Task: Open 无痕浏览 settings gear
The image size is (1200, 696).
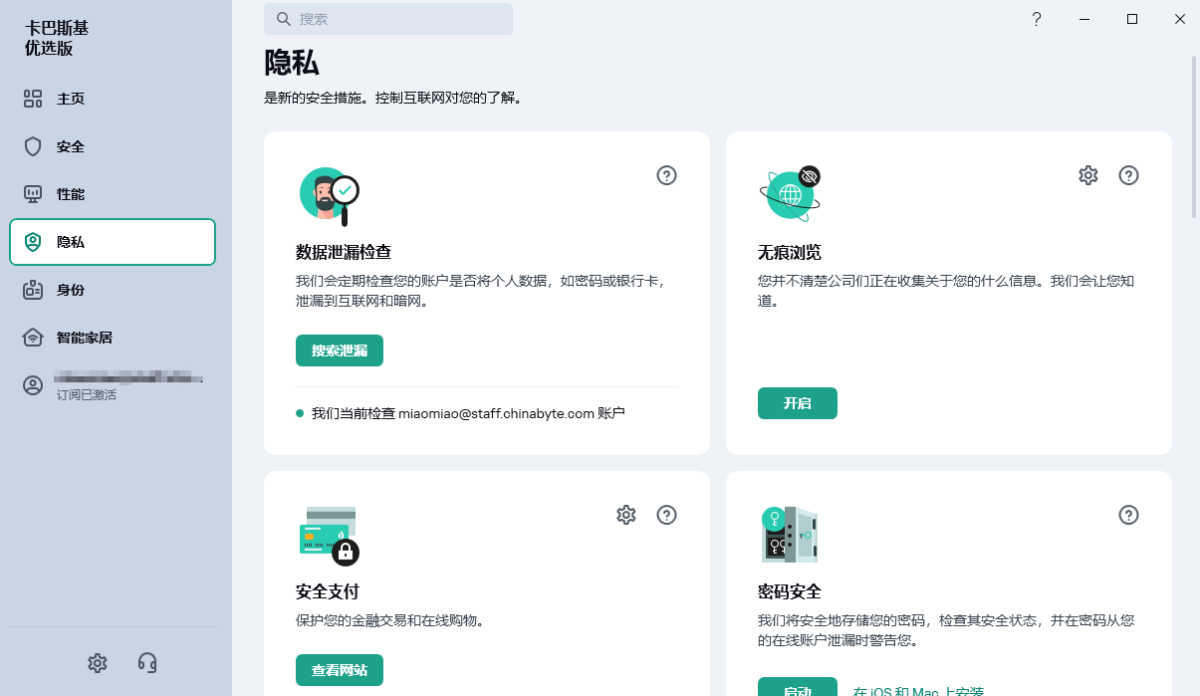Action: point(1087,175)
